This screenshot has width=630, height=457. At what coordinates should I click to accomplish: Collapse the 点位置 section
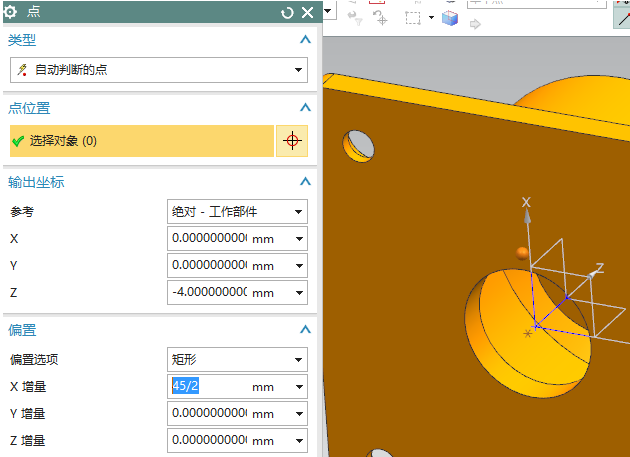coord(305,108)
